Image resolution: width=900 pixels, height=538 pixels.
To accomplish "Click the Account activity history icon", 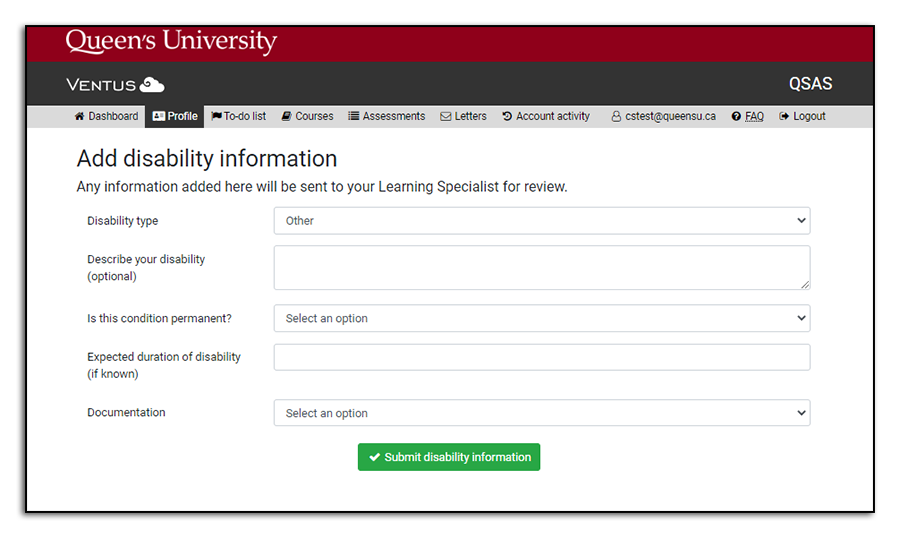I will pyautogui.click(x=507, y=116).
